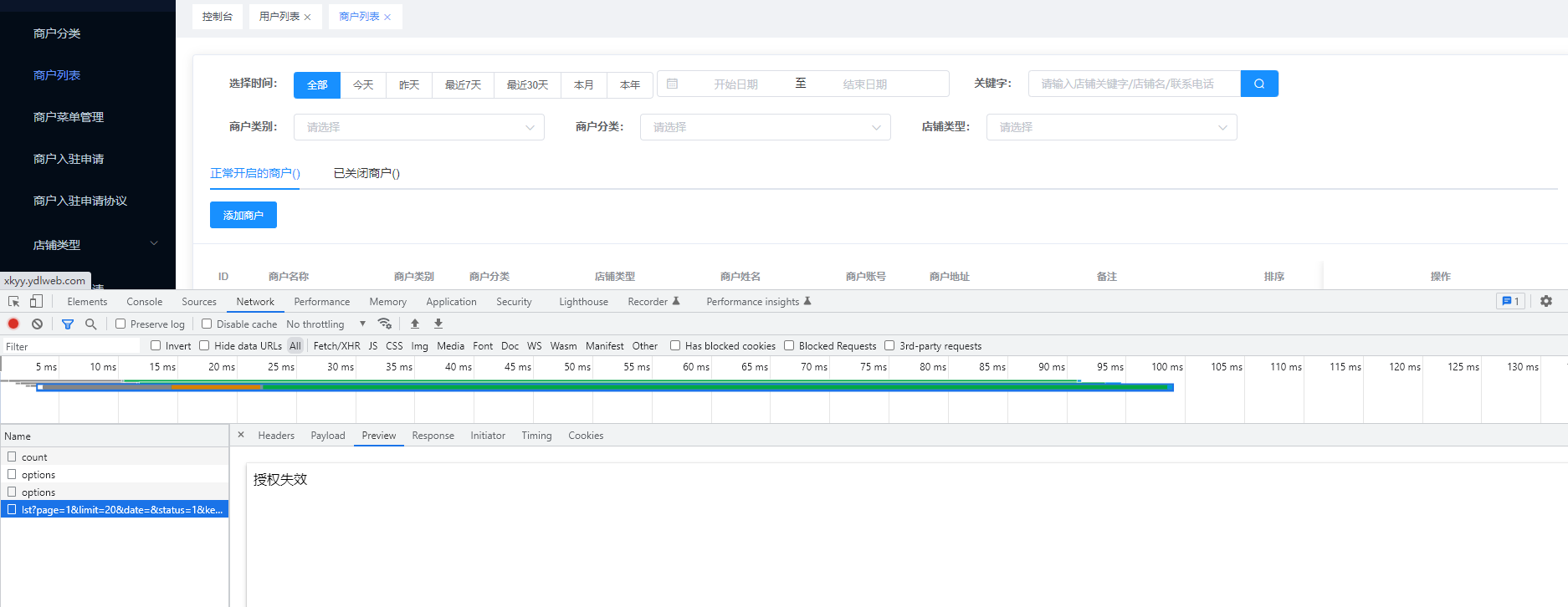This screenshot has width=1568, height=607.
Task: Click the 添加商户 button
Action: pyautogui.click(x=243, y=215)
